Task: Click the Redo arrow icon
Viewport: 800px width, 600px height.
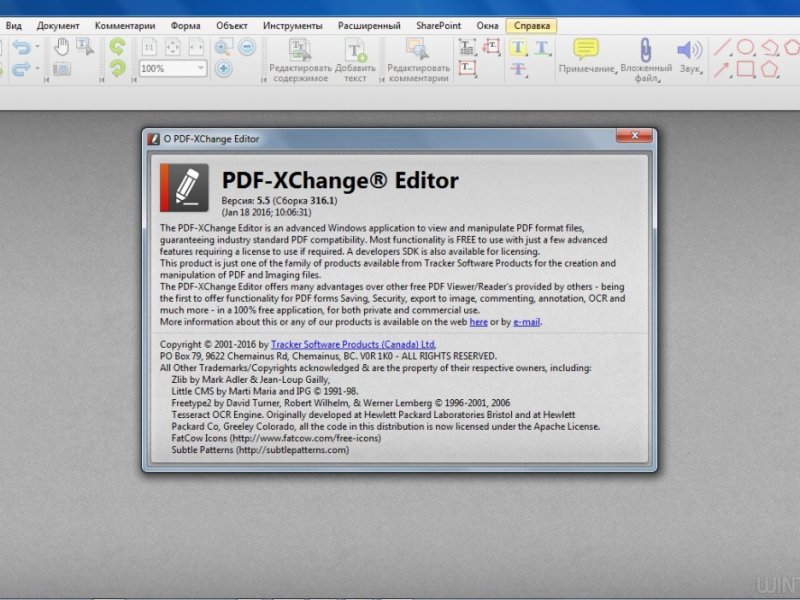Action: pos(21,68)
